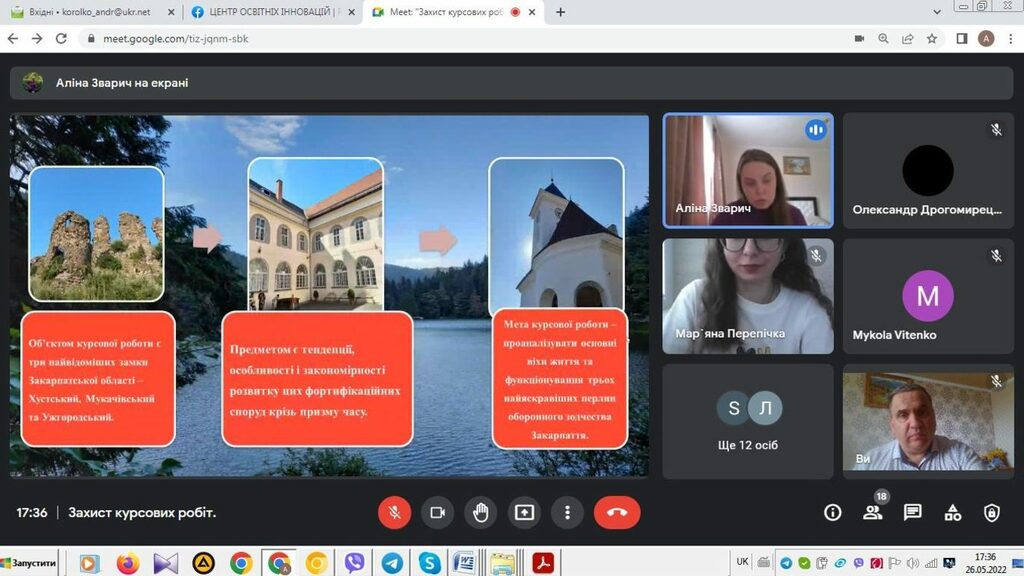Open host controls lock icon

991,512
